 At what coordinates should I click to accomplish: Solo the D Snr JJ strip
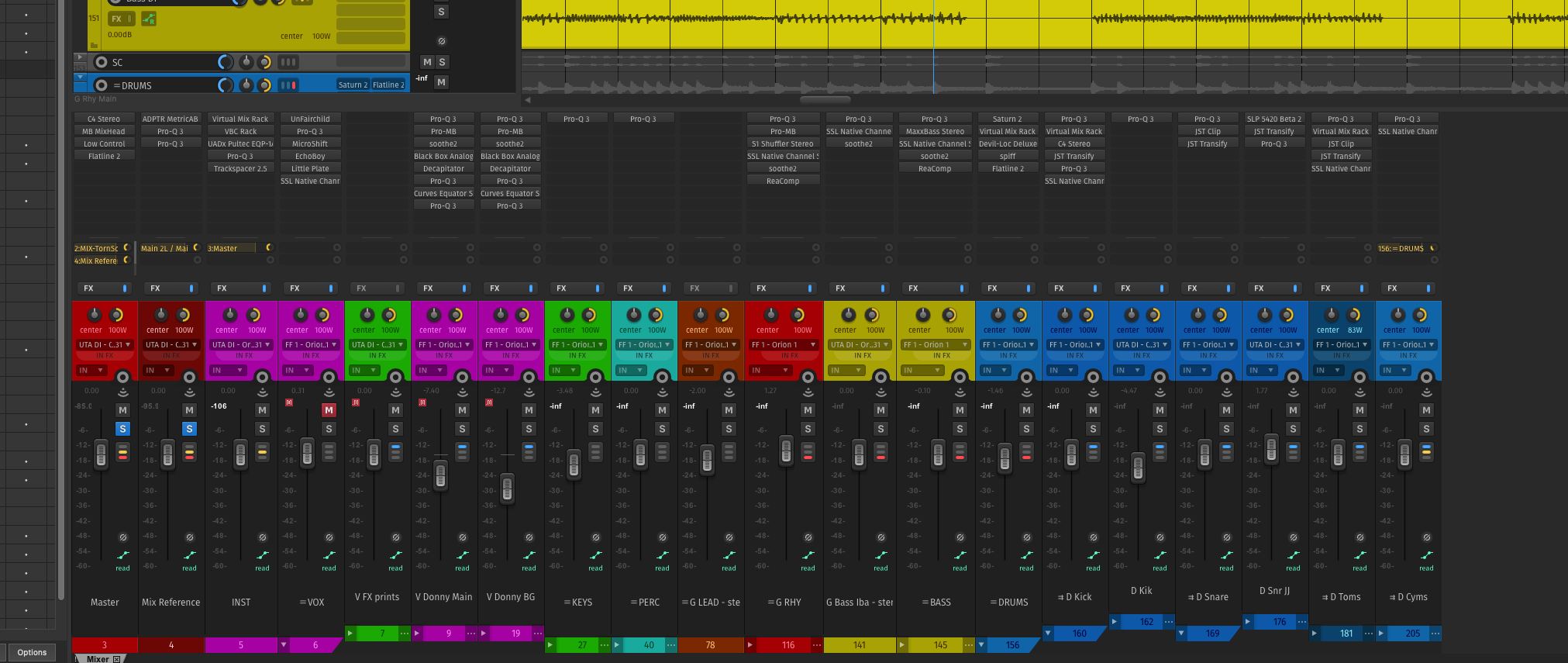click(x=1293, y=429)
